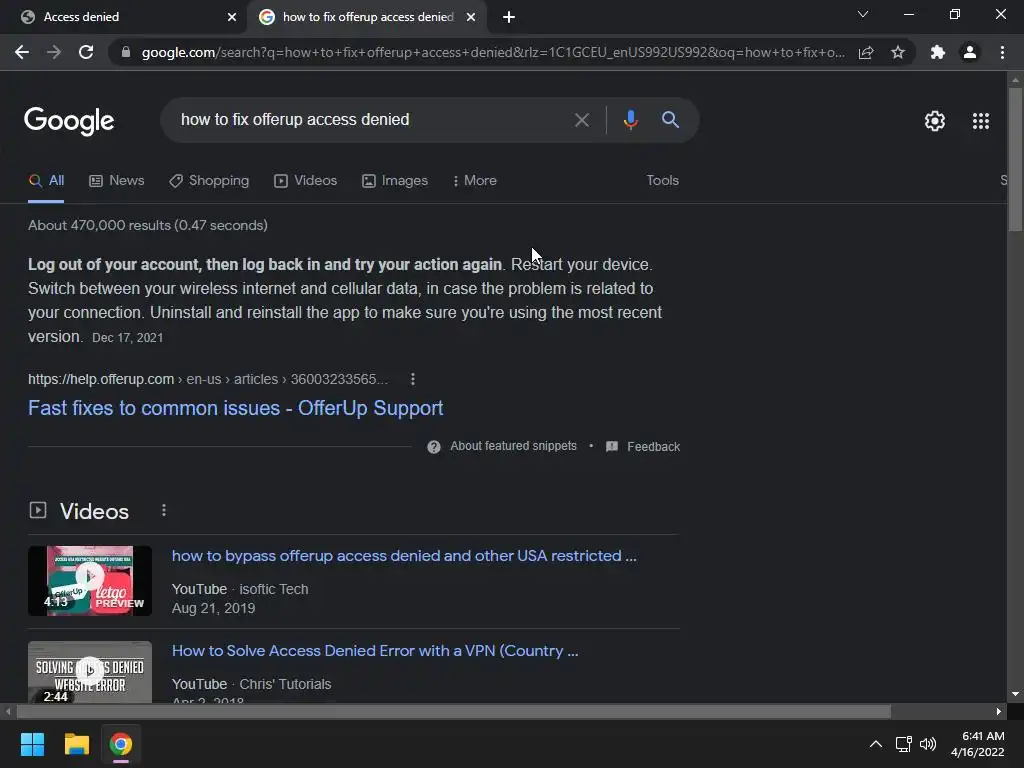The image size is (1024, 768).
Task: Select the 'how to fix offerup access denied' tab
Action: pyautogui.click(x=368, y=17)
